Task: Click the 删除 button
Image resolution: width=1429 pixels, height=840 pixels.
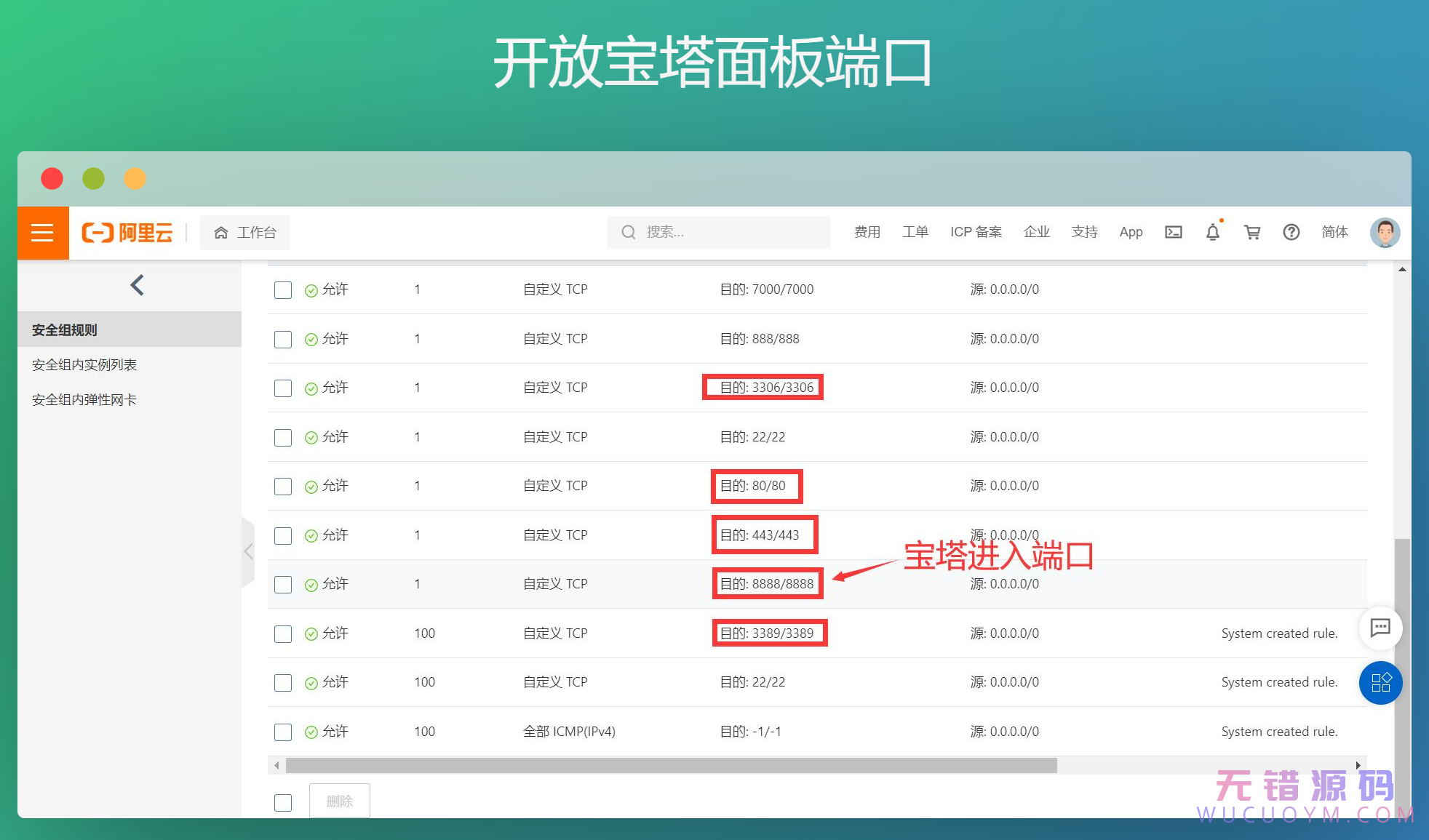Action: click(x=340, y=800)
